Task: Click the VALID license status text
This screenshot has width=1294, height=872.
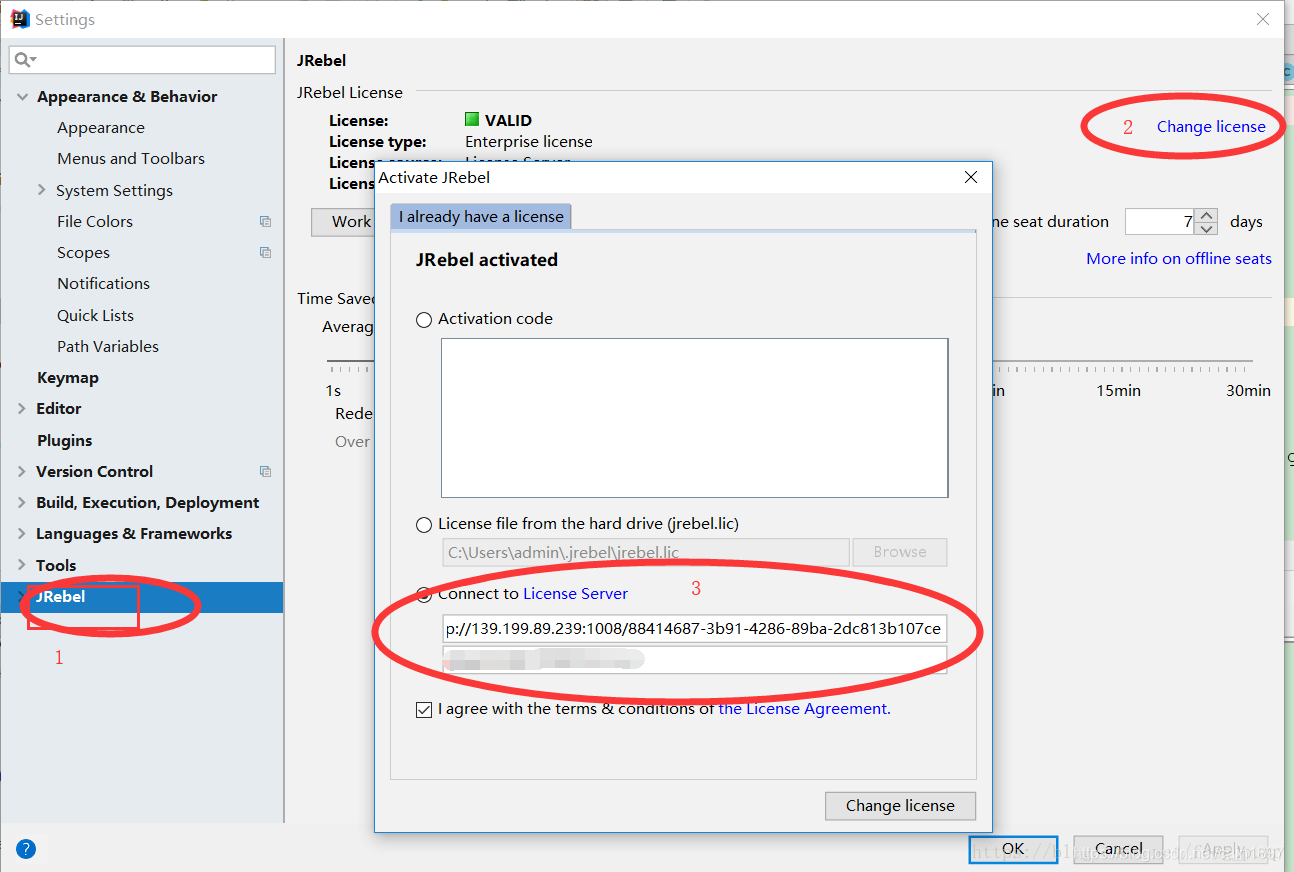Action: (x=508, y=121)
